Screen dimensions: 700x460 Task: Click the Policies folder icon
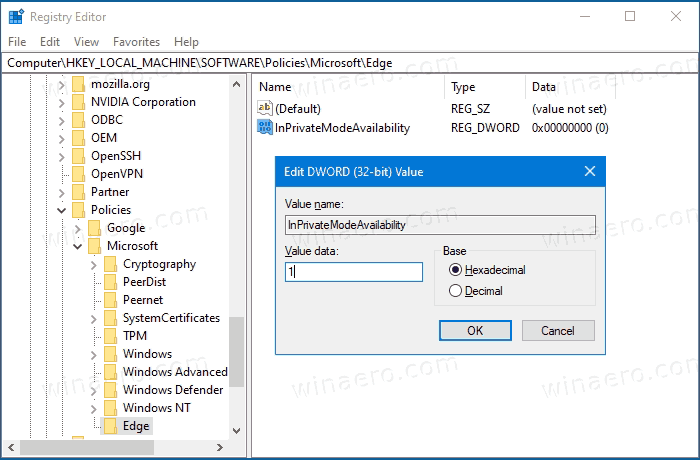(79, 209)
